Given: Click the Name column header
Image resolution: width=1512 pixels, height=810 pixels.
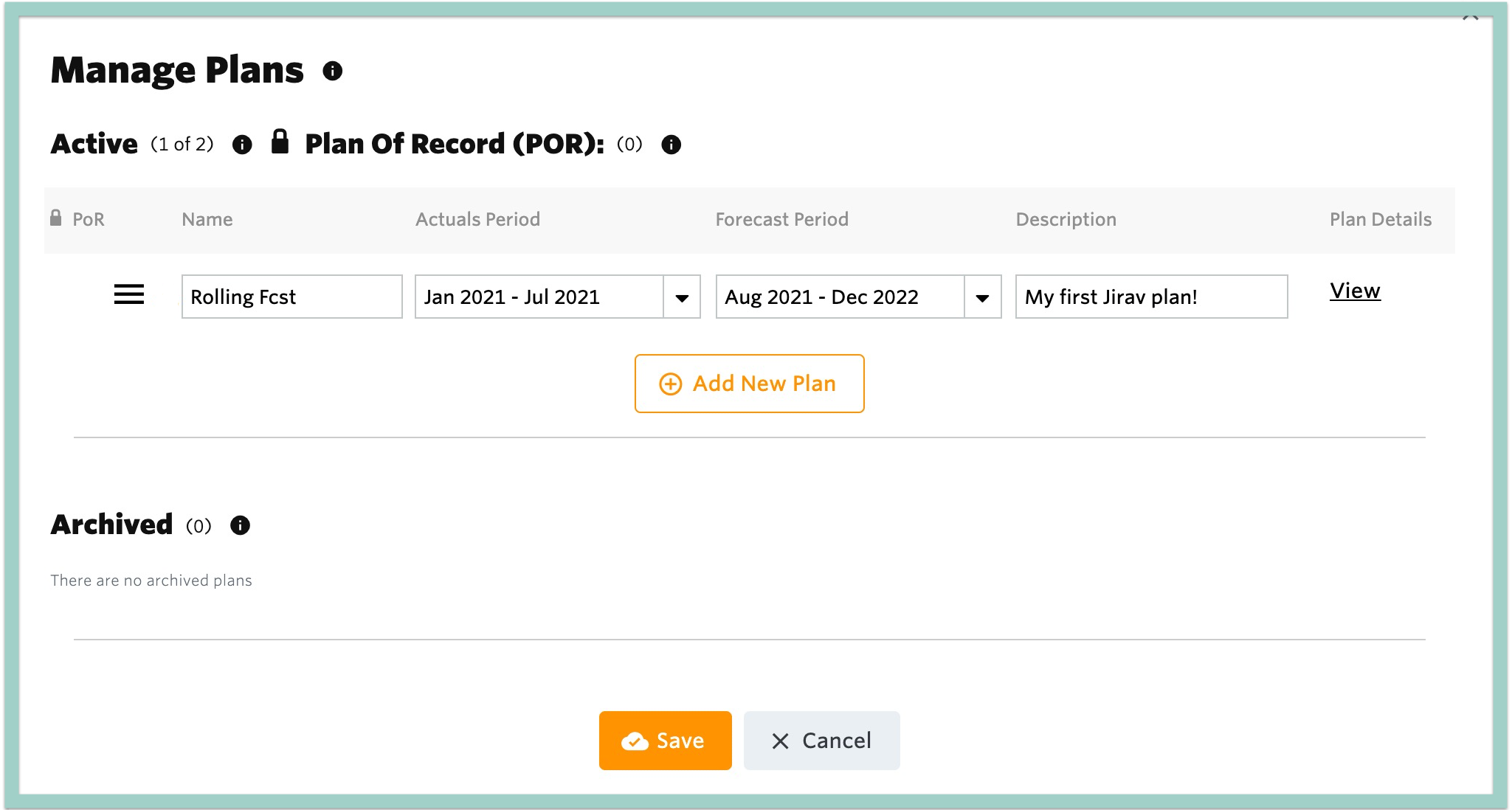Looking at the screenshot, I should pyautogui.click(x=207, y=219).
